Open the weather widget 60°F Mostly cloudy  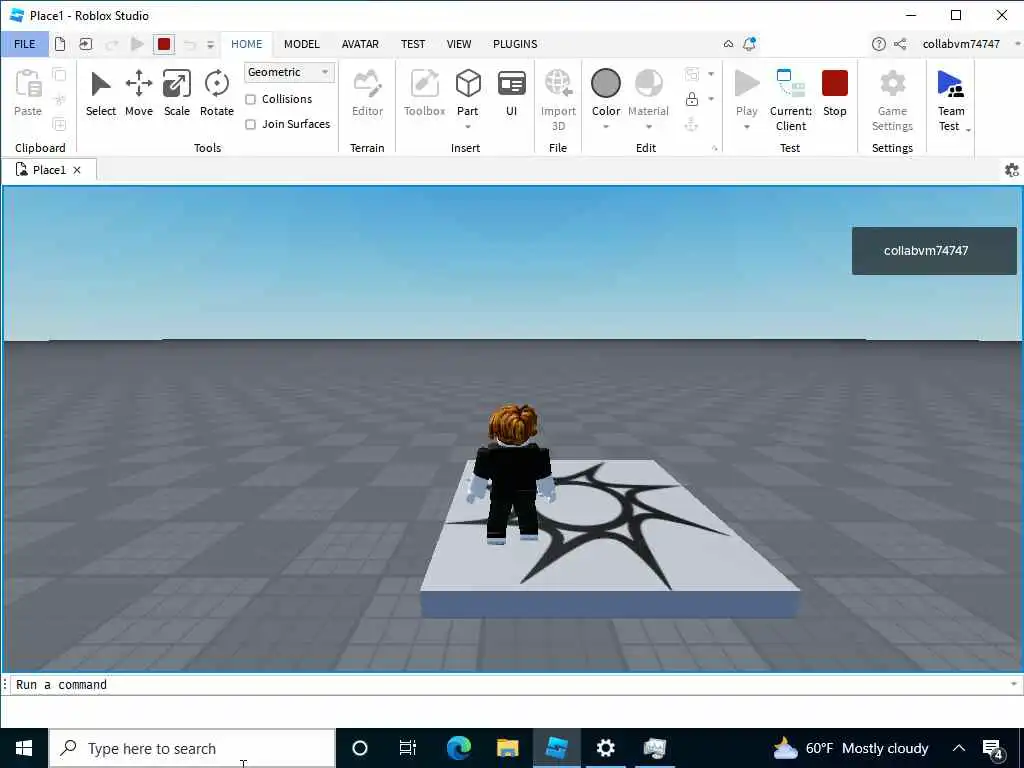click(x=851, y=748)
